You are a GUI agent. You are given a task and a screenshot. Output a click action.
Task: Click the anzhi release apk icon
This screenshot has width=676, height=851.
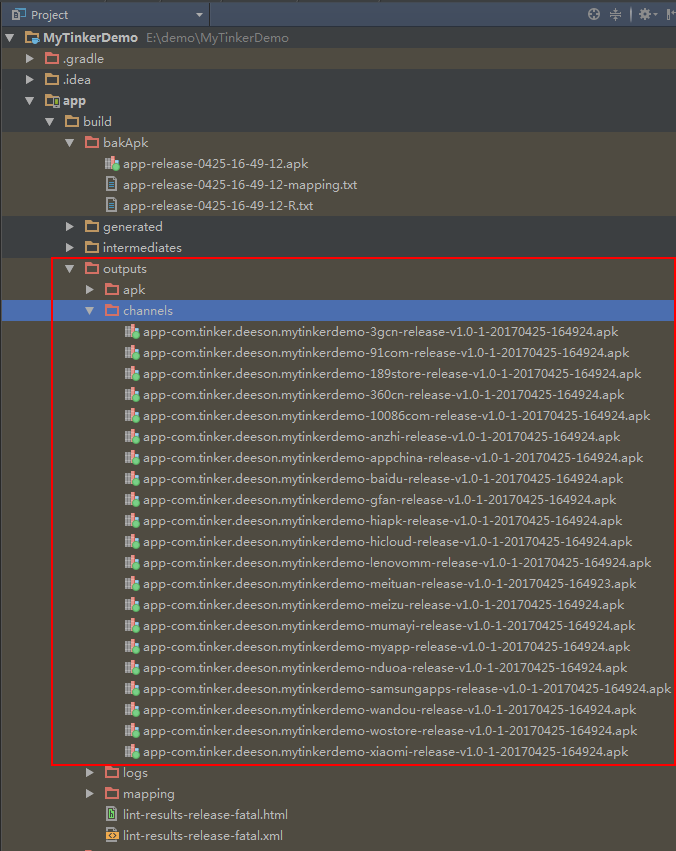pos(132,437)
